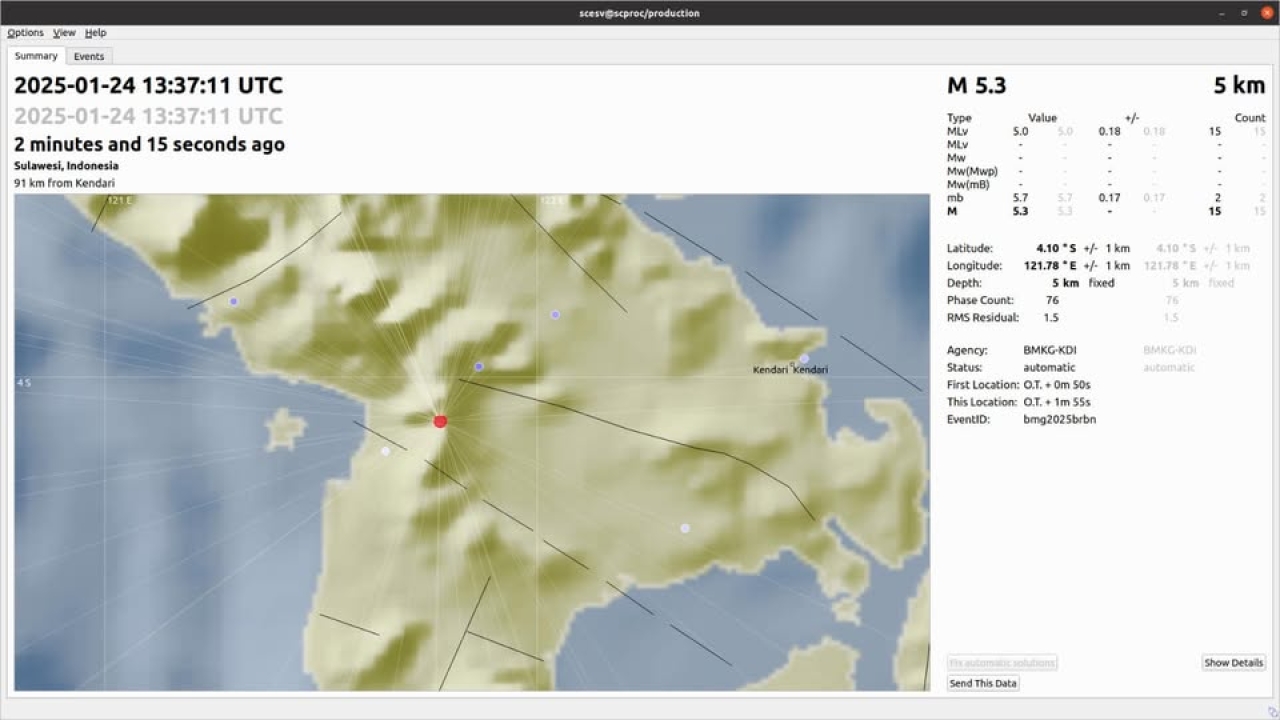
Task: Maximize the scesv application window
Action: click(1245, 13)
